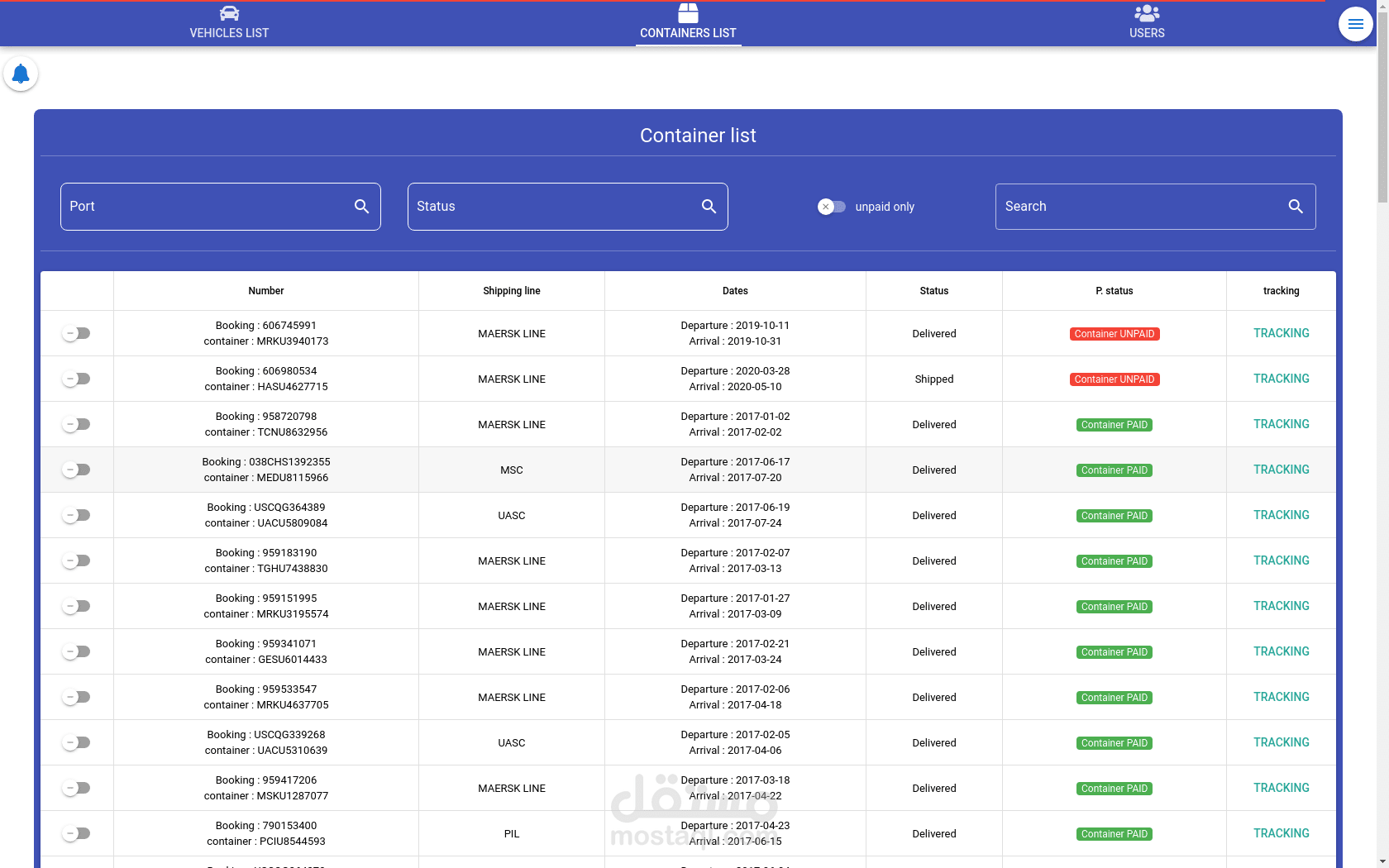The width and height of the screenshot is (1389, 868).
Task: Click the page vertical scrollbar thumb
Action: click(x=1382, y=107)
